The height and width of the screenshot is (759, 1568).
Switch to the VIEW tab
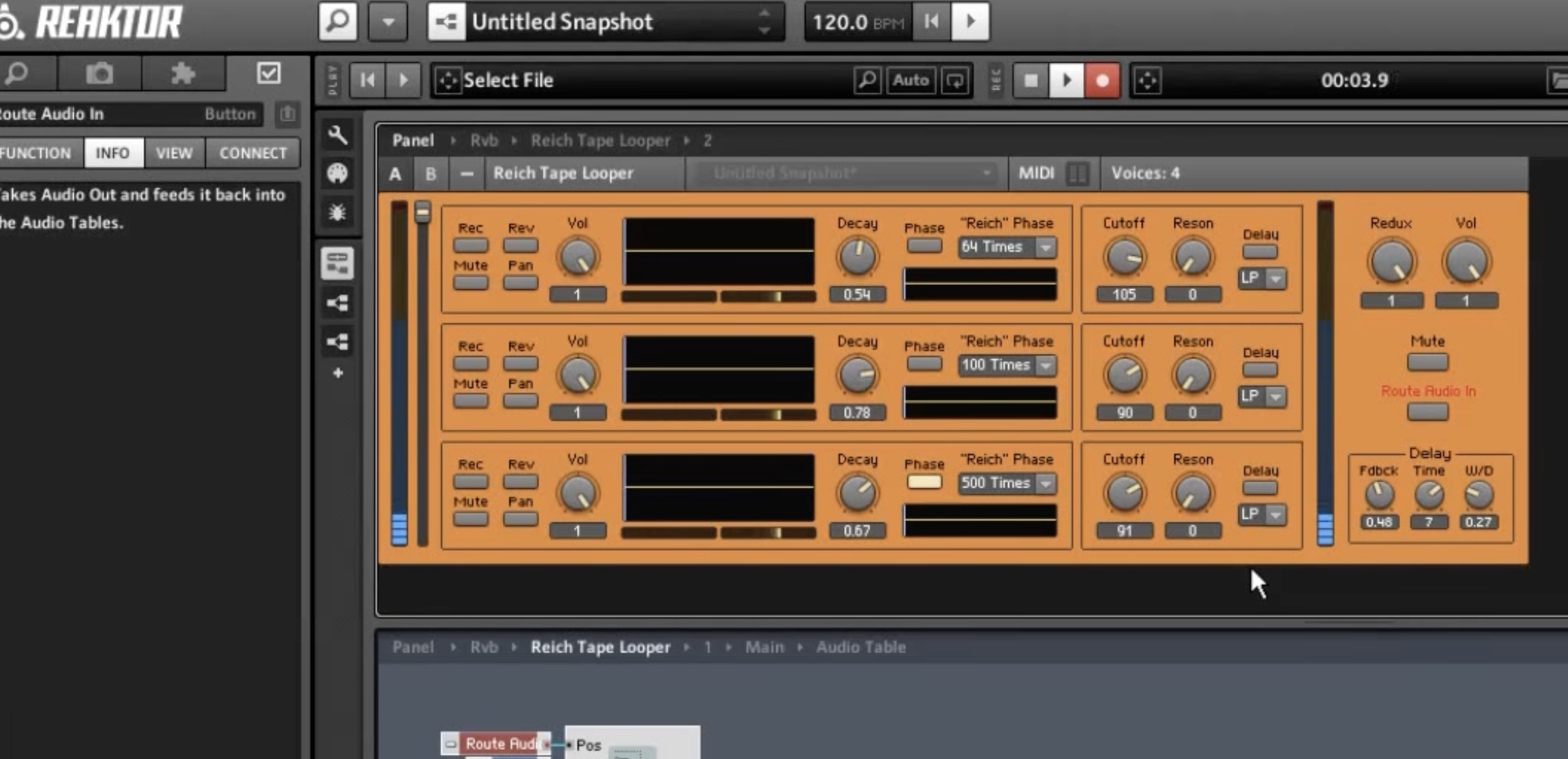click(x=174, y=153)
